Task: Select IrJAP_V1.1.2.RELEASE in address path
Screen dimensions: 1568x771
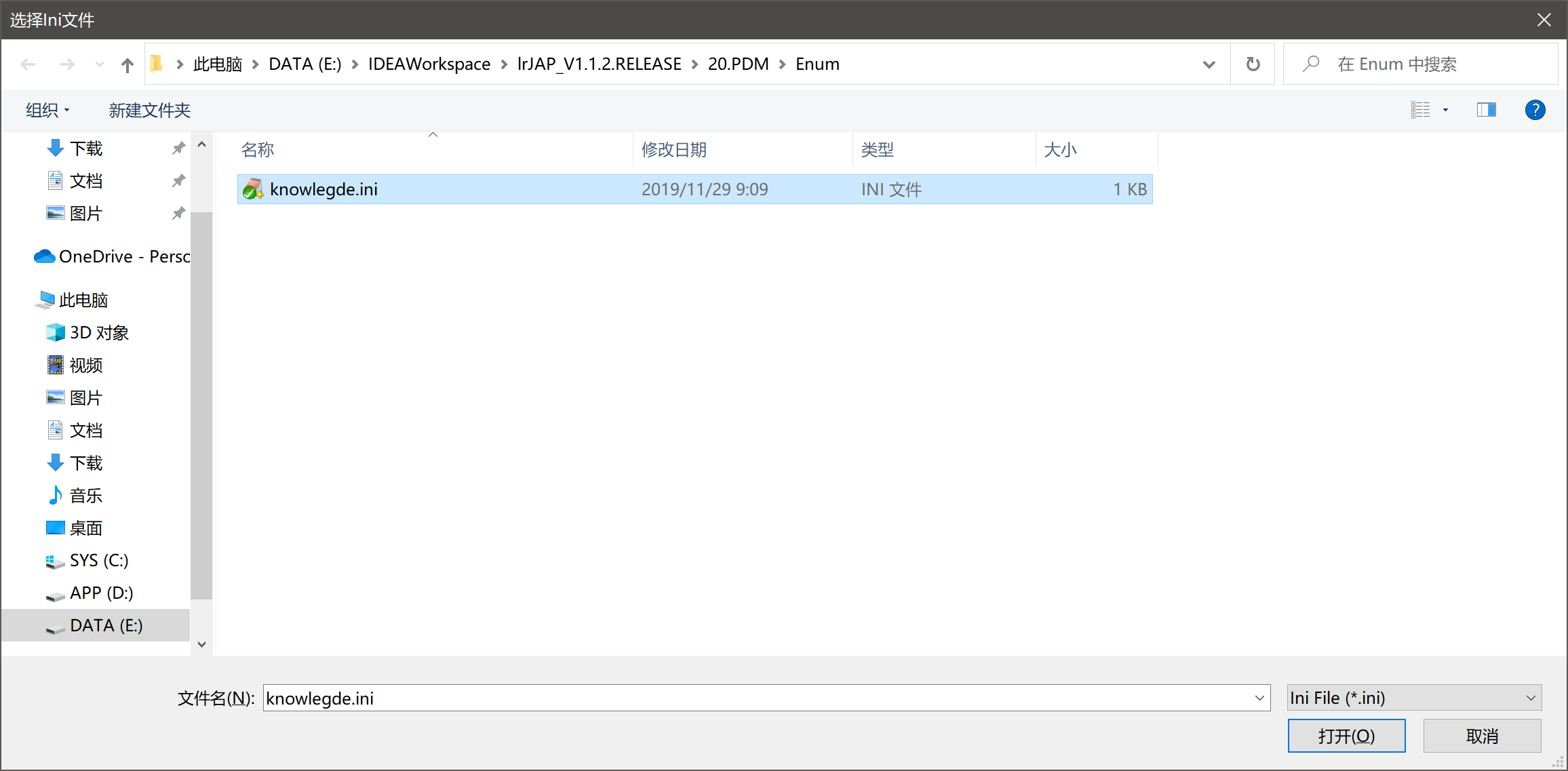Action: [600, 64]
